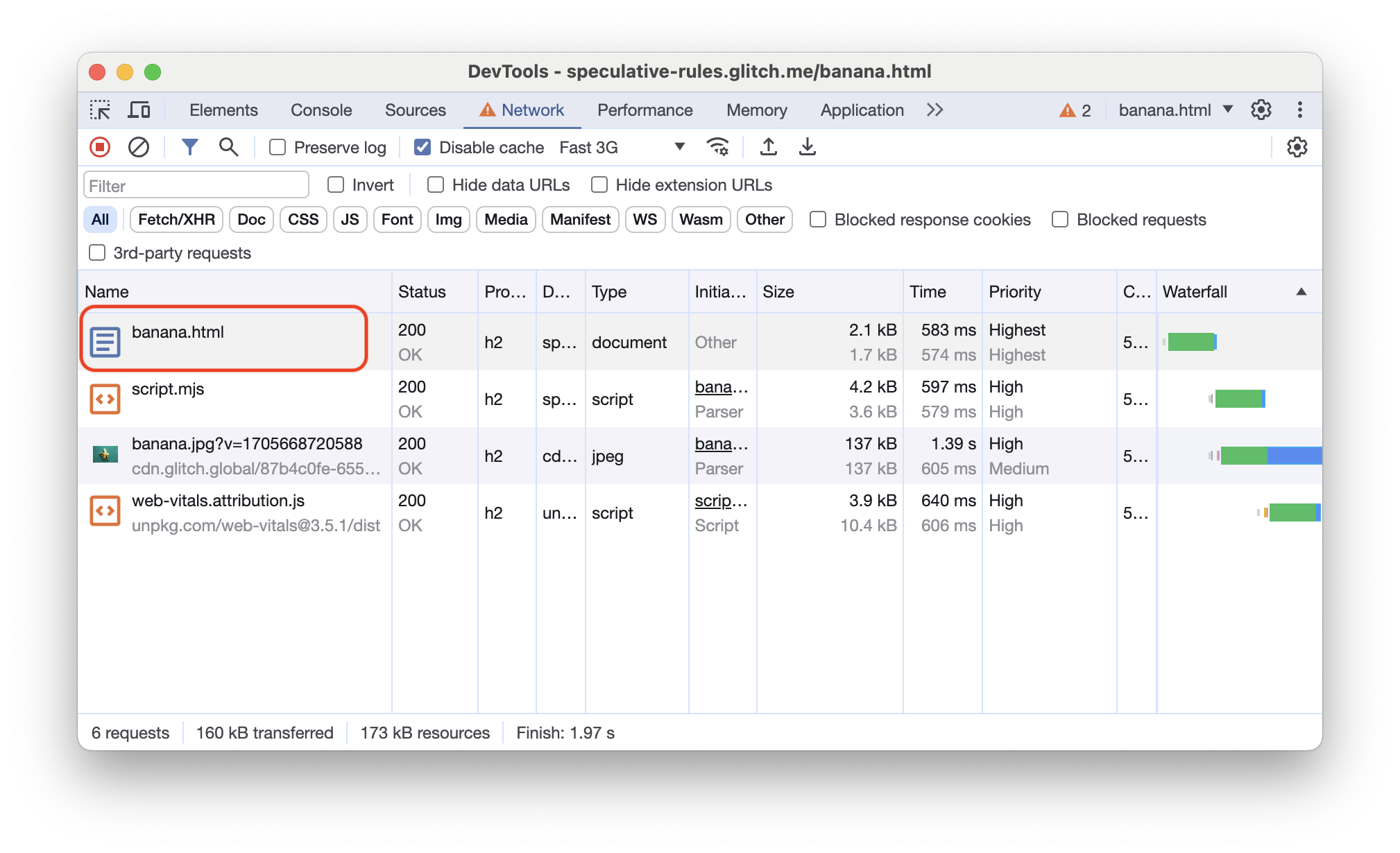Toggle the Preserve log checkbox
The image size is (1400, 853).
[278, 147]
